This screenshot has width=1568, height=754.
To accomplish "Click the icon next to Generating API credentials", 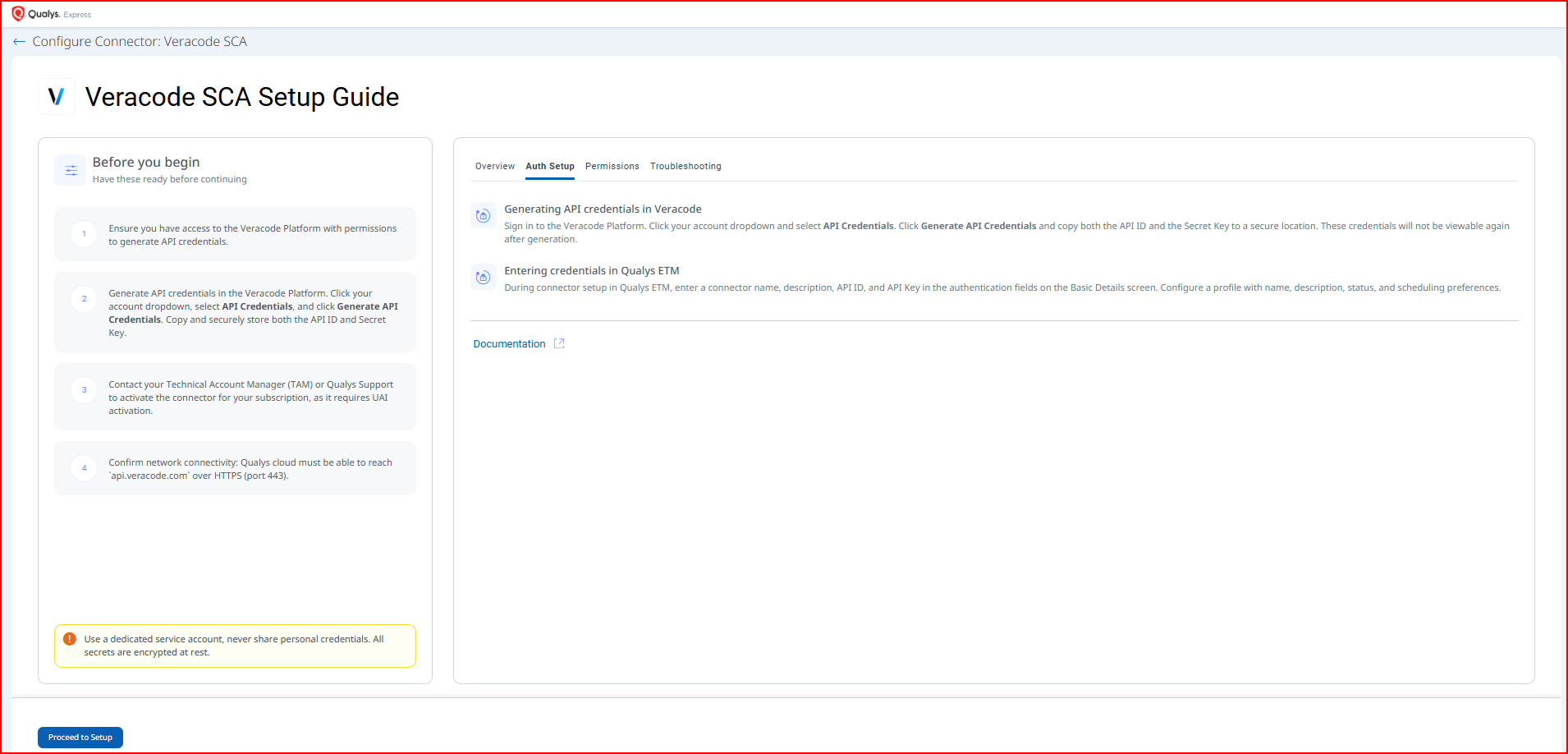I will coord(484,216).
